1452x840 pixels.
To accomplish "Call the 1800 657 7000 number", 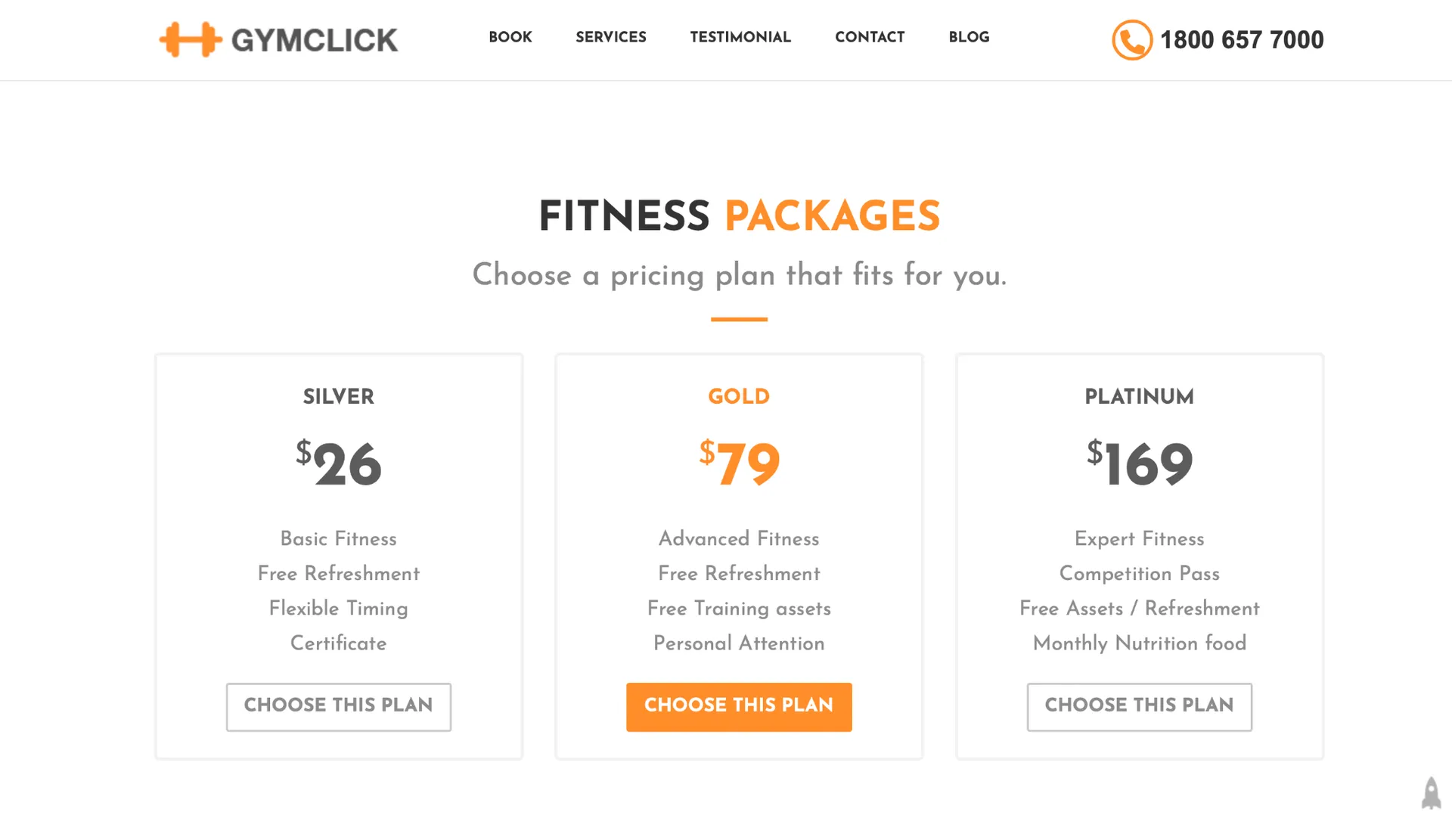I will coord(1242,39).
